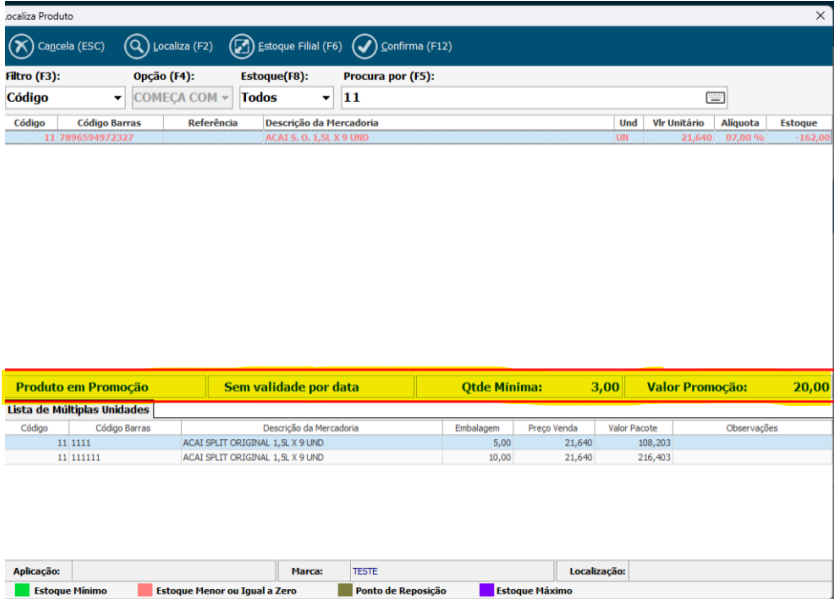
Task: Select the Lista de Múltiplas Unidades tab
Action: point(78,410)
